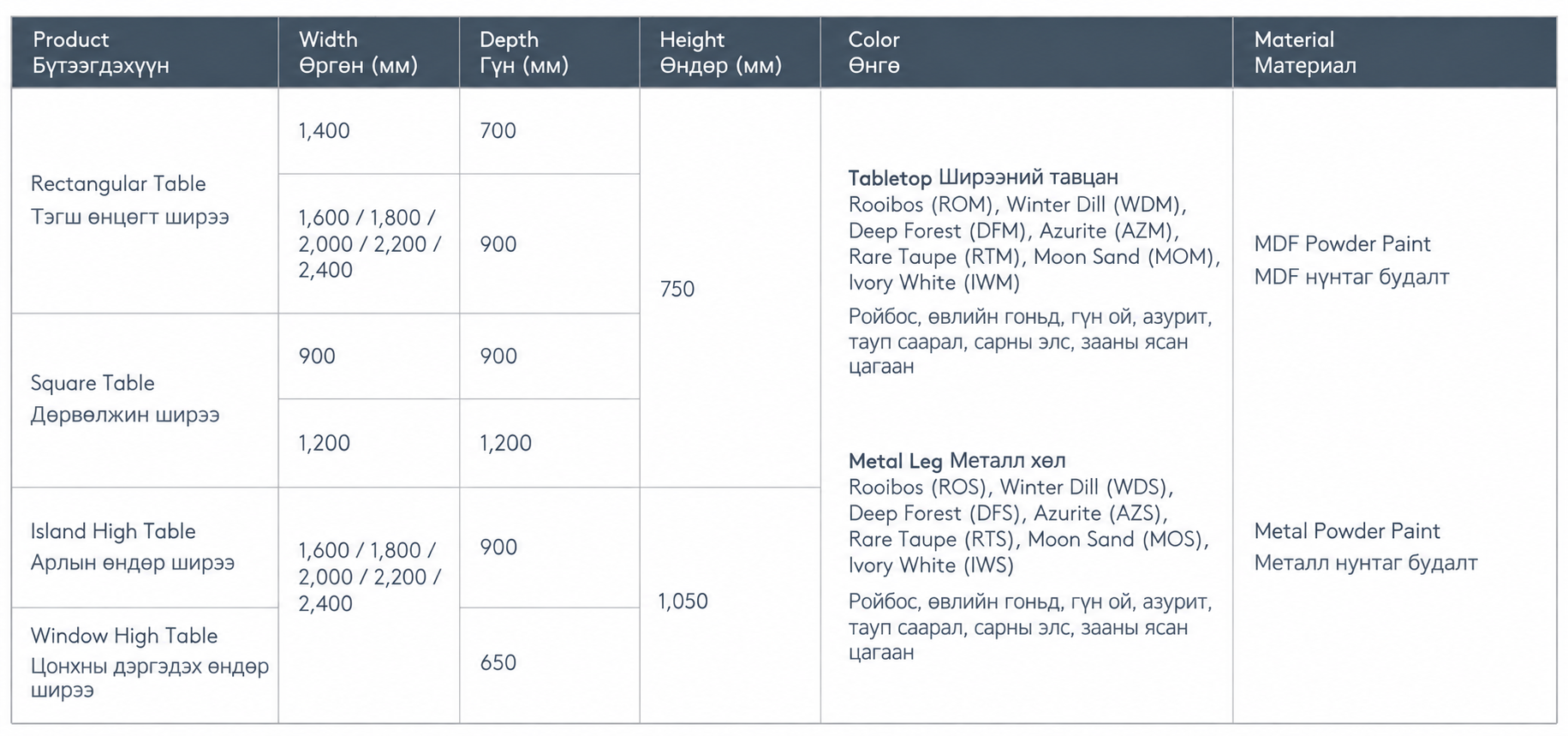Click the Metal Leg color heading
Screen dimensions: 1568x736
click(957, 460)
